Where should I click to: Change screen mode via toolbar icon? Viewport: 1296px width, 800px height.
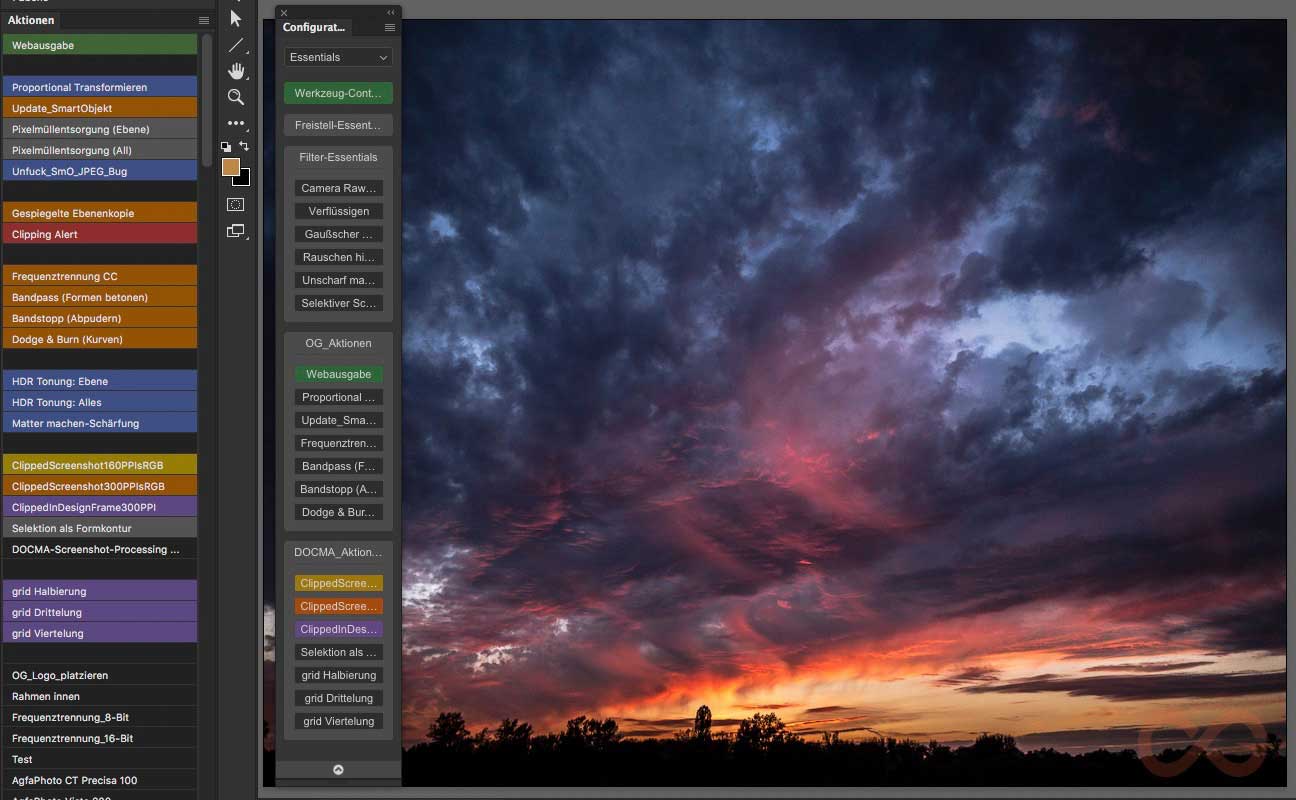click(235, 231)
